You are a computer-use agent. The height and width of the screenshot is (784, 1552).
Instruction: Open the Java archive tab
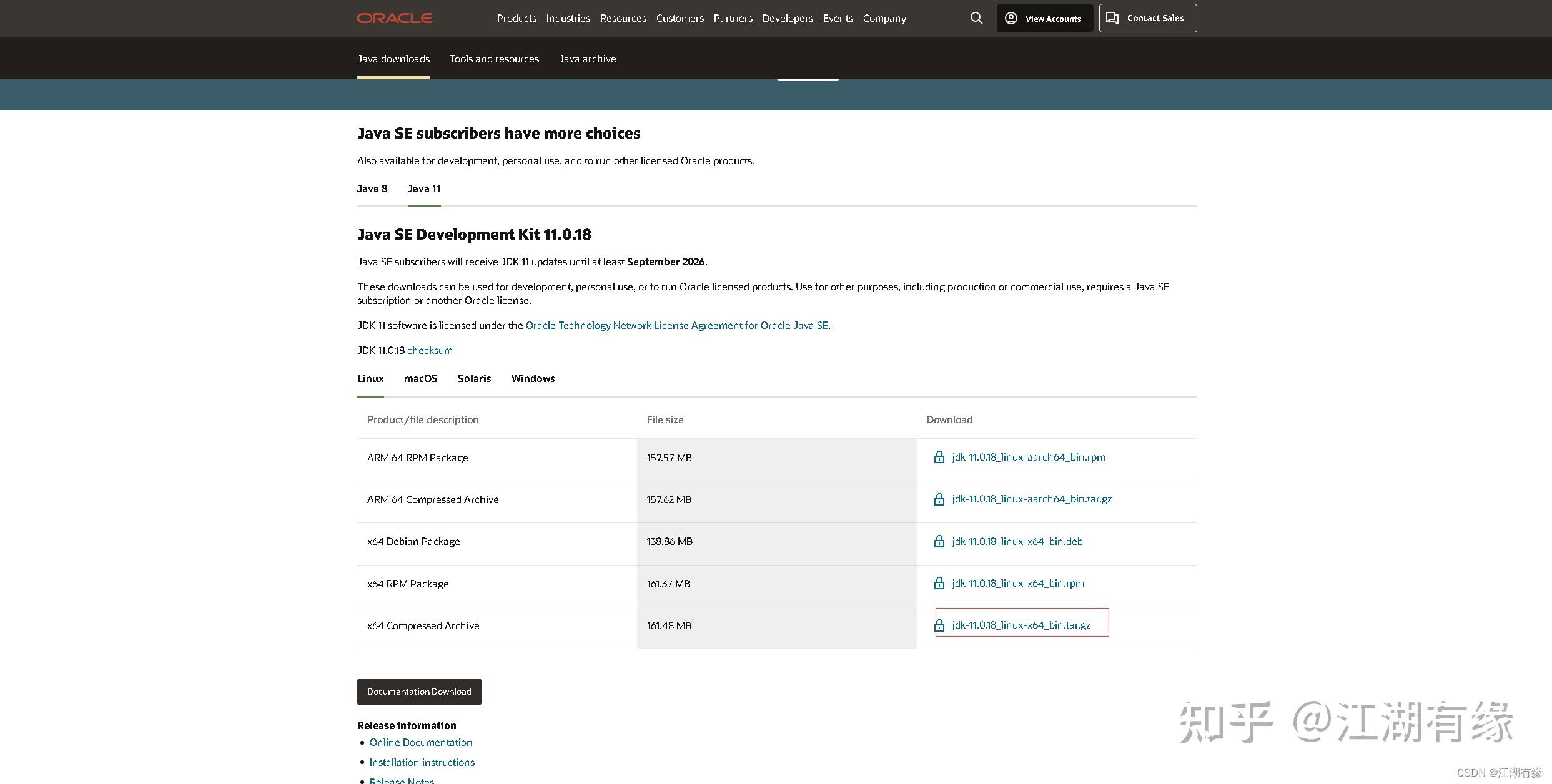point(587,59)
